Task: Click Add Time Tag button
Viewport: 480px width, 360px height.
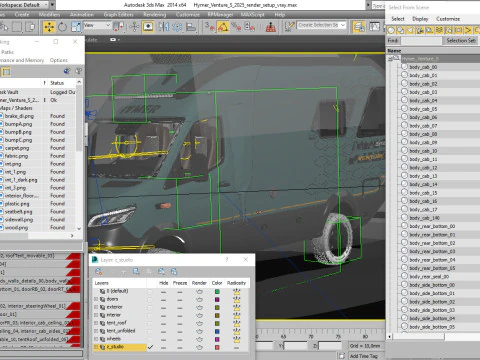Action: (364, 356)
